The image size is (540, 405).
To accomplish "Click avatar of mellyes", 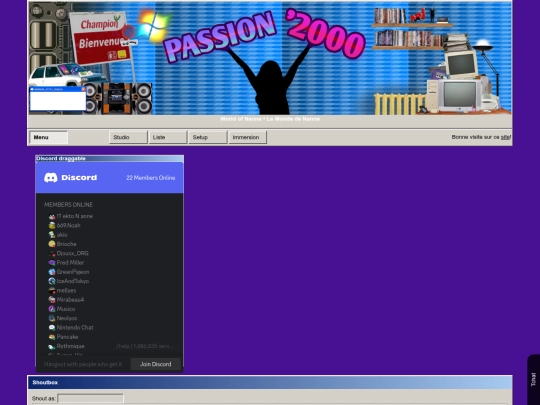I will click(x=52, y=291).
